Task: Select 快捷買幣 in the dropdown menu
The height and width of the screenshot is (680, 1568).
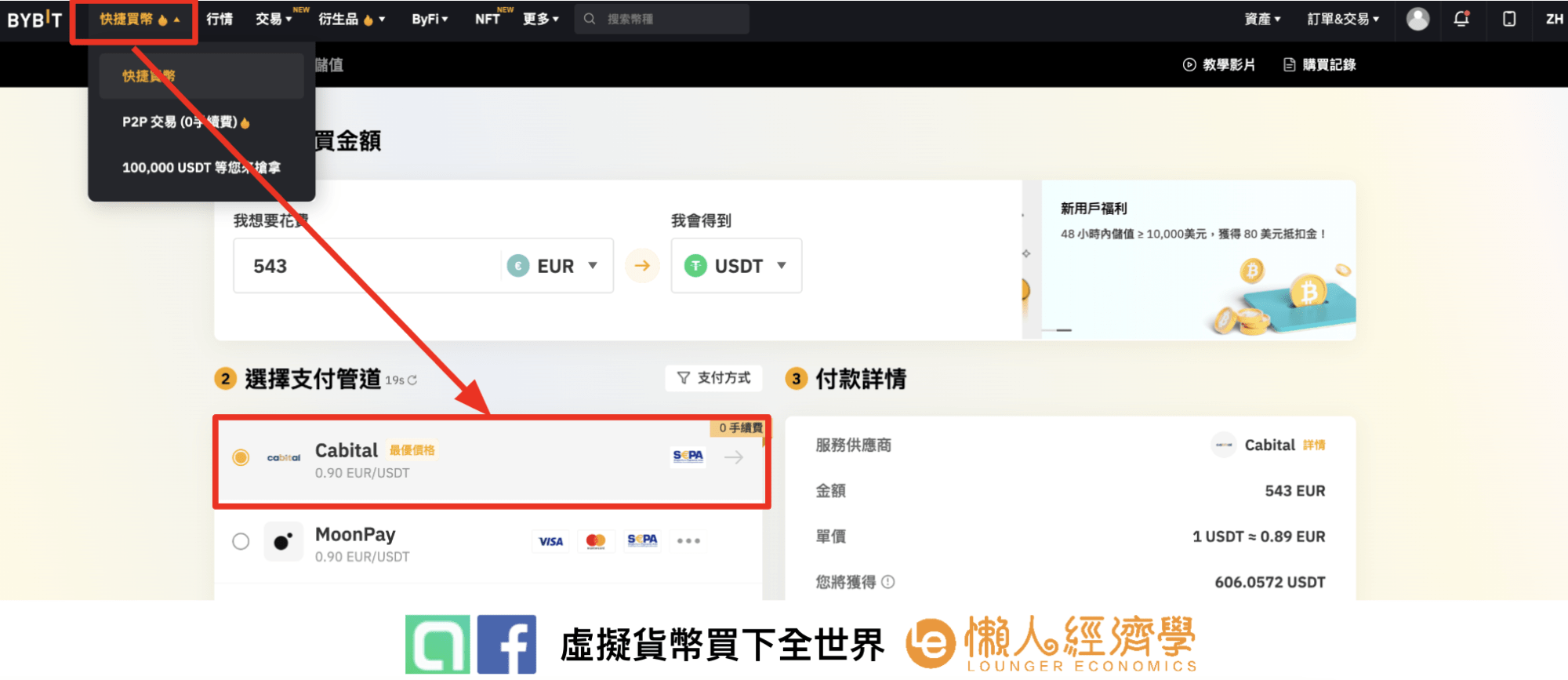Action: coord(201,76)
